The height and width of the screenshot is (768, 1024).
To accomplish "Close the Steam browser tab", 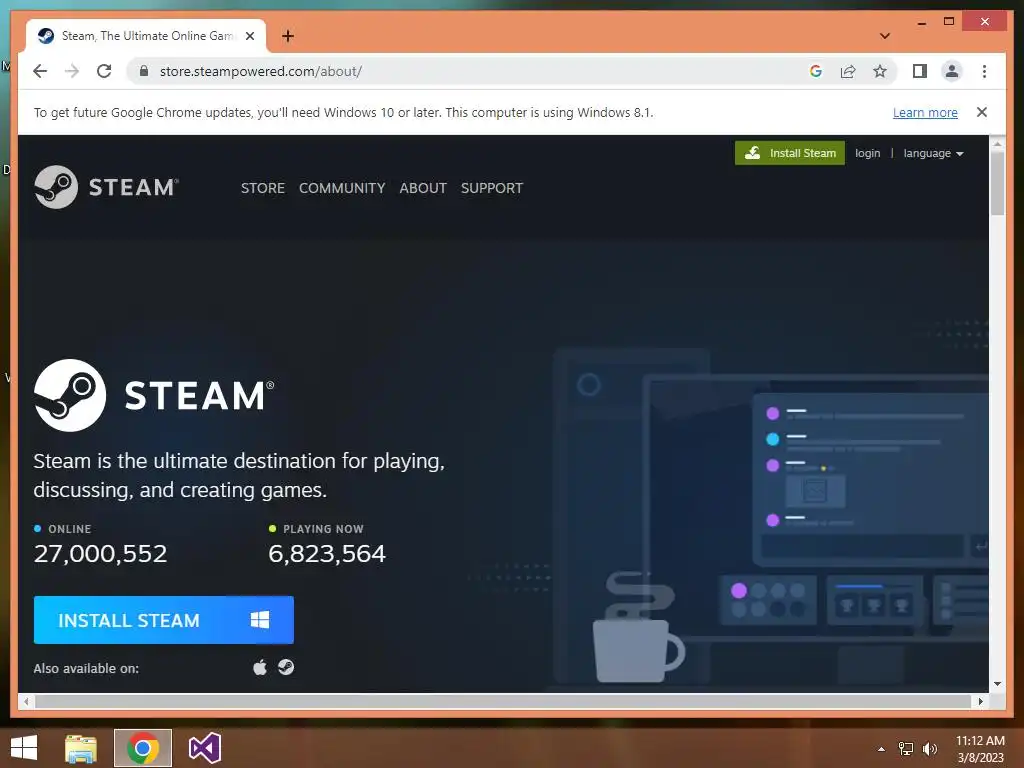I will 249,36.
